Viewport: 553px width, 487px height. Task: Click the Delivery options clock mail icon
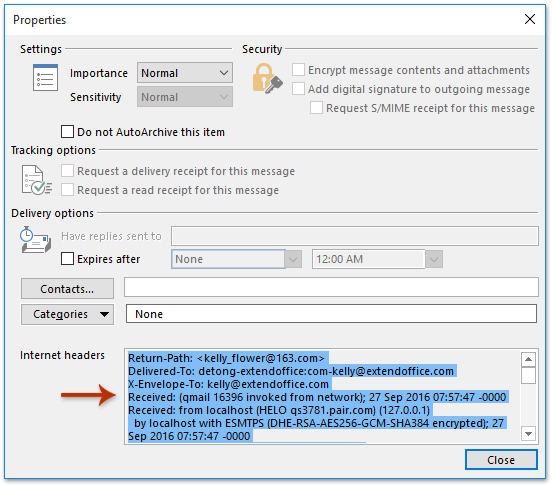click(x=35, y=240)
